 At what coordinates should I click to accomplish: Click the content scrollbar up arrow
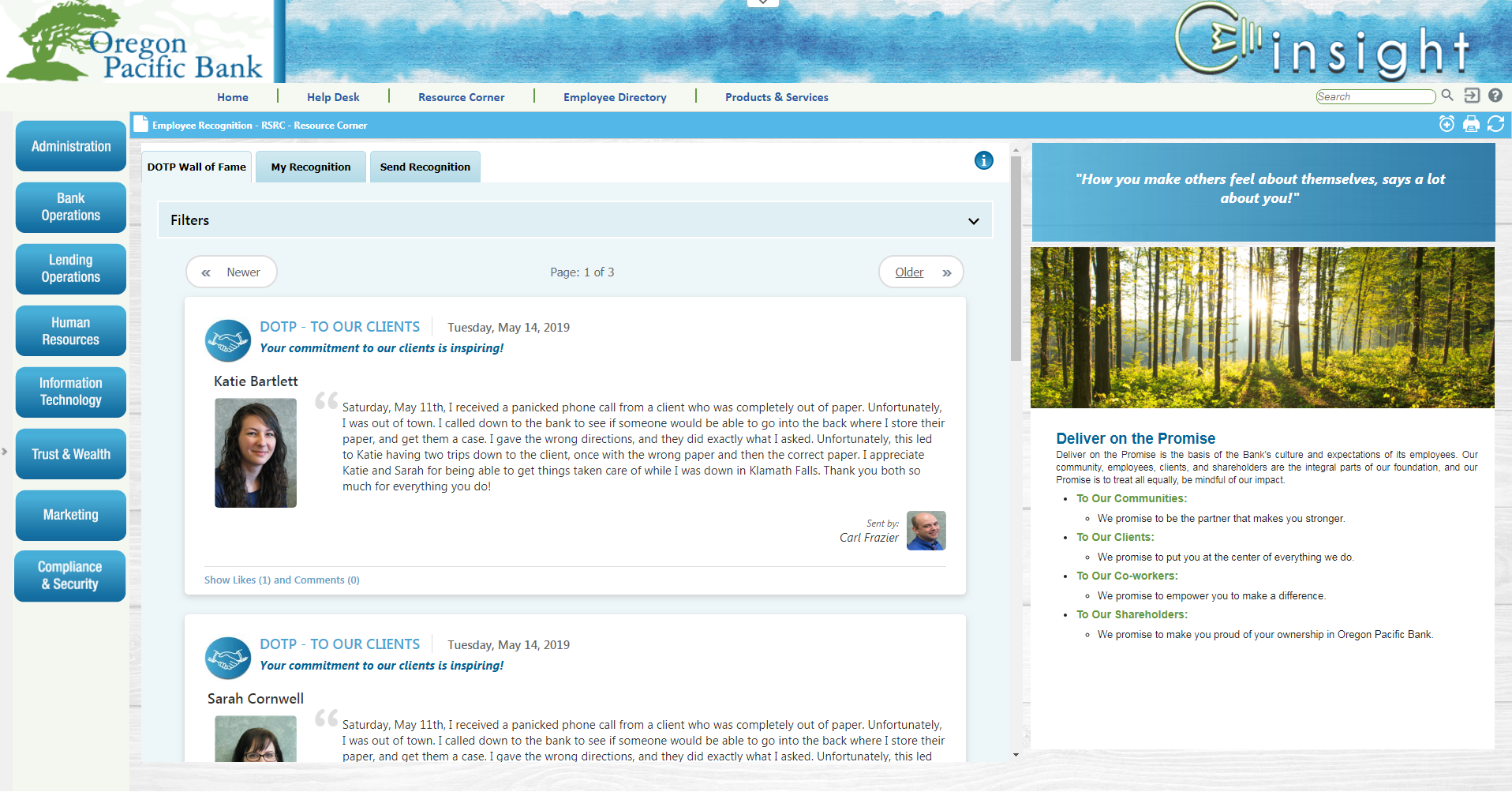1016,148
